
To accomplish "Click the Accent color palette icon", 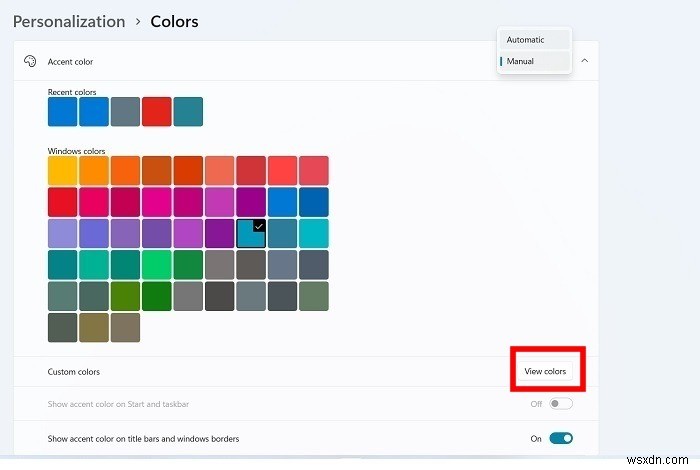I will point(29,62).
